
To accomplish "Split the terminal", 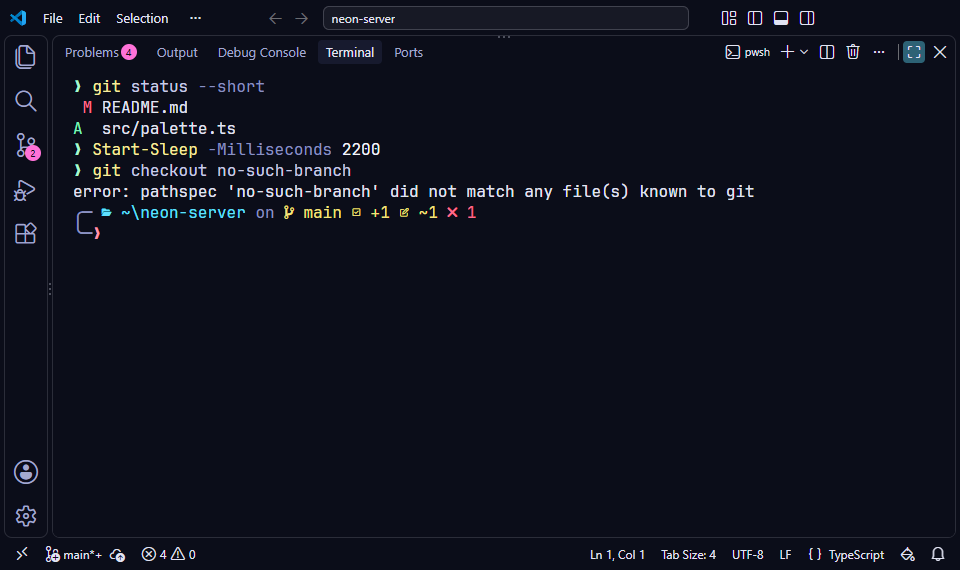I will tap(827, 53).
